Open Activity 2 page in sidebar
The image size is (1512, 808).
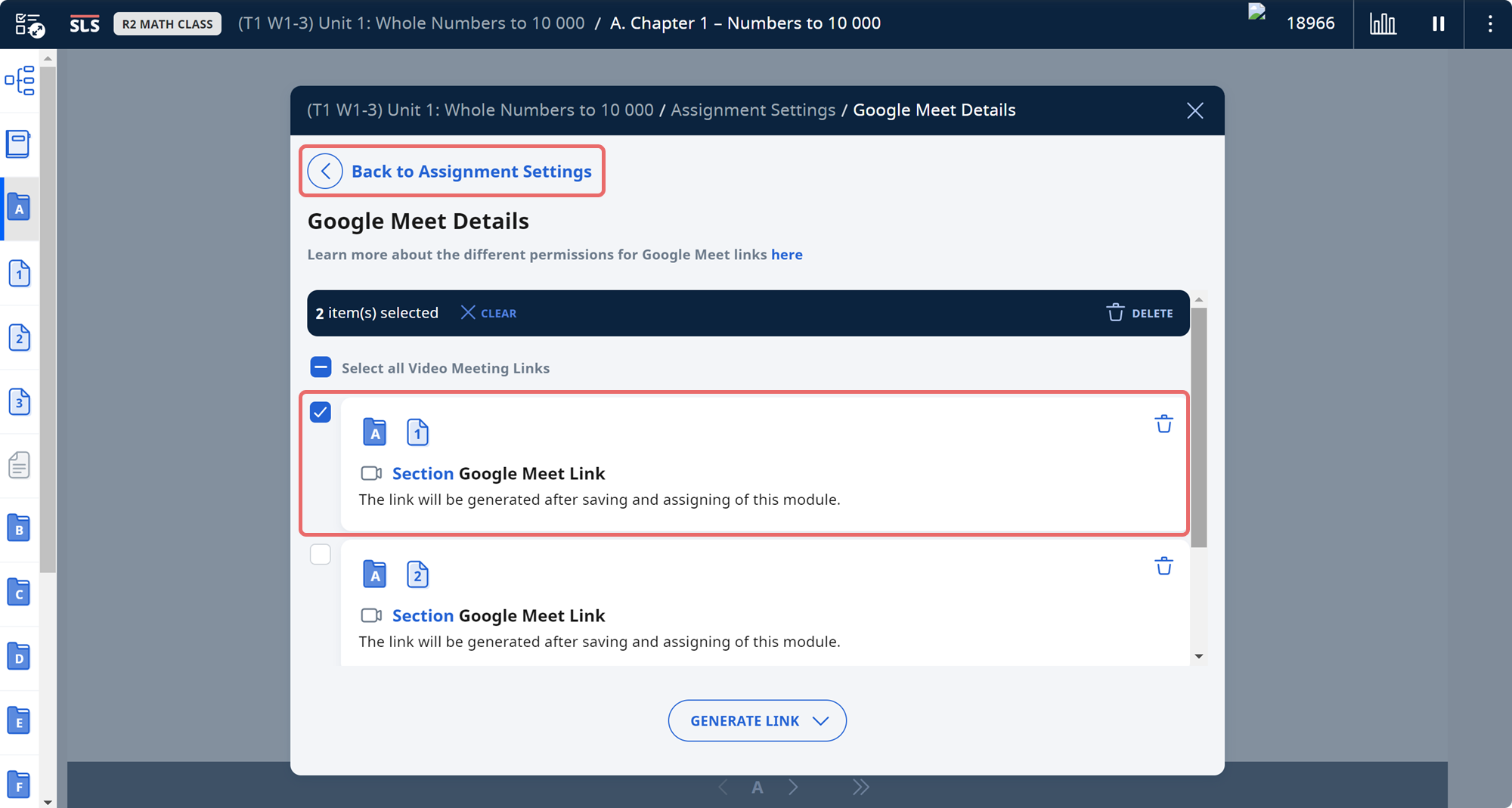[x=19, y=337]
